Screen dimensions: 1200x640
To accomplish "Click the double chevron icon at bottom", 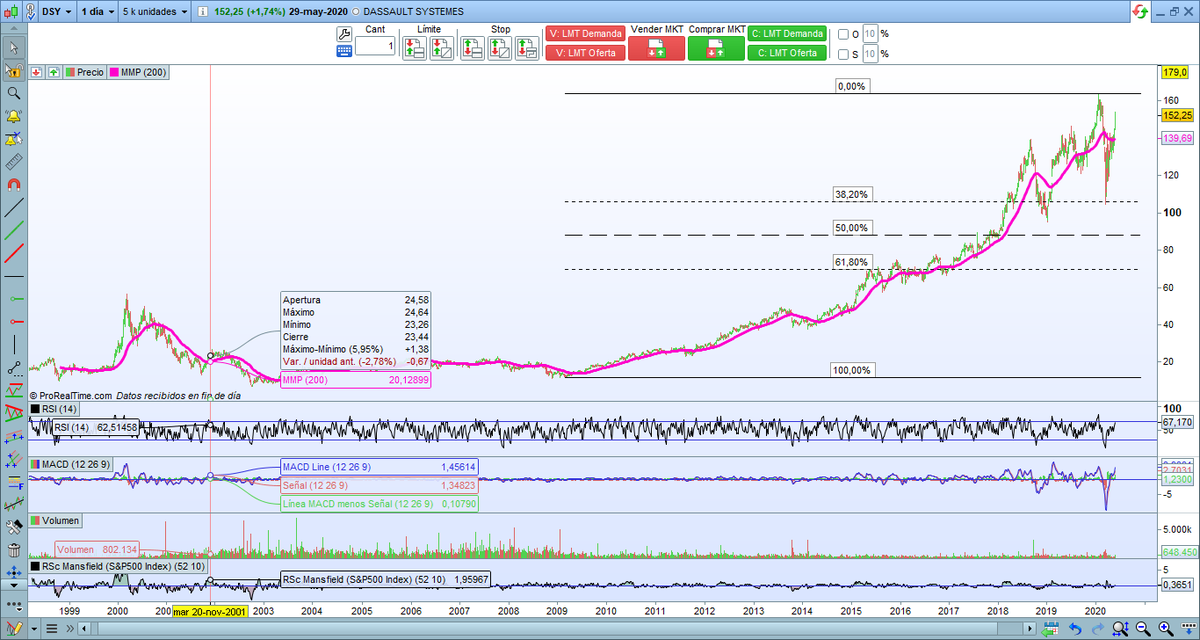I will (70, 629).
